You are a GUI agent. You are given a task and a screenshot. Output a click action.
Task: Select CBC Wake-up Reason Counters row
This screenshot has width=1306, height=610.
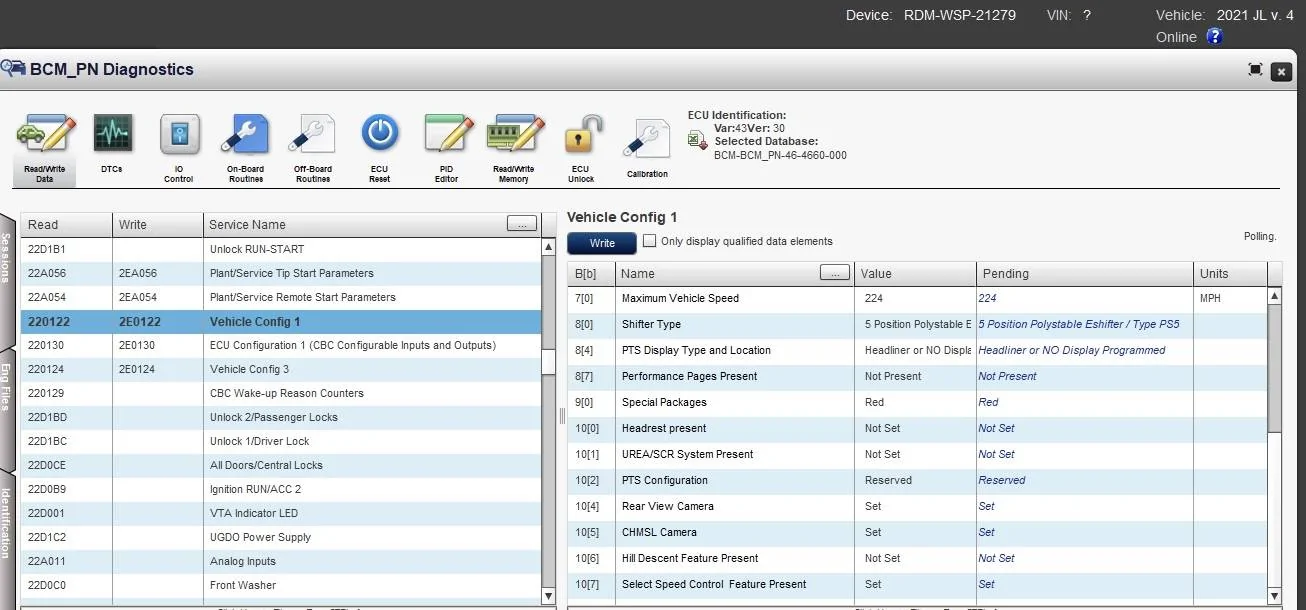pyautogui.click(x=281, y=393)
